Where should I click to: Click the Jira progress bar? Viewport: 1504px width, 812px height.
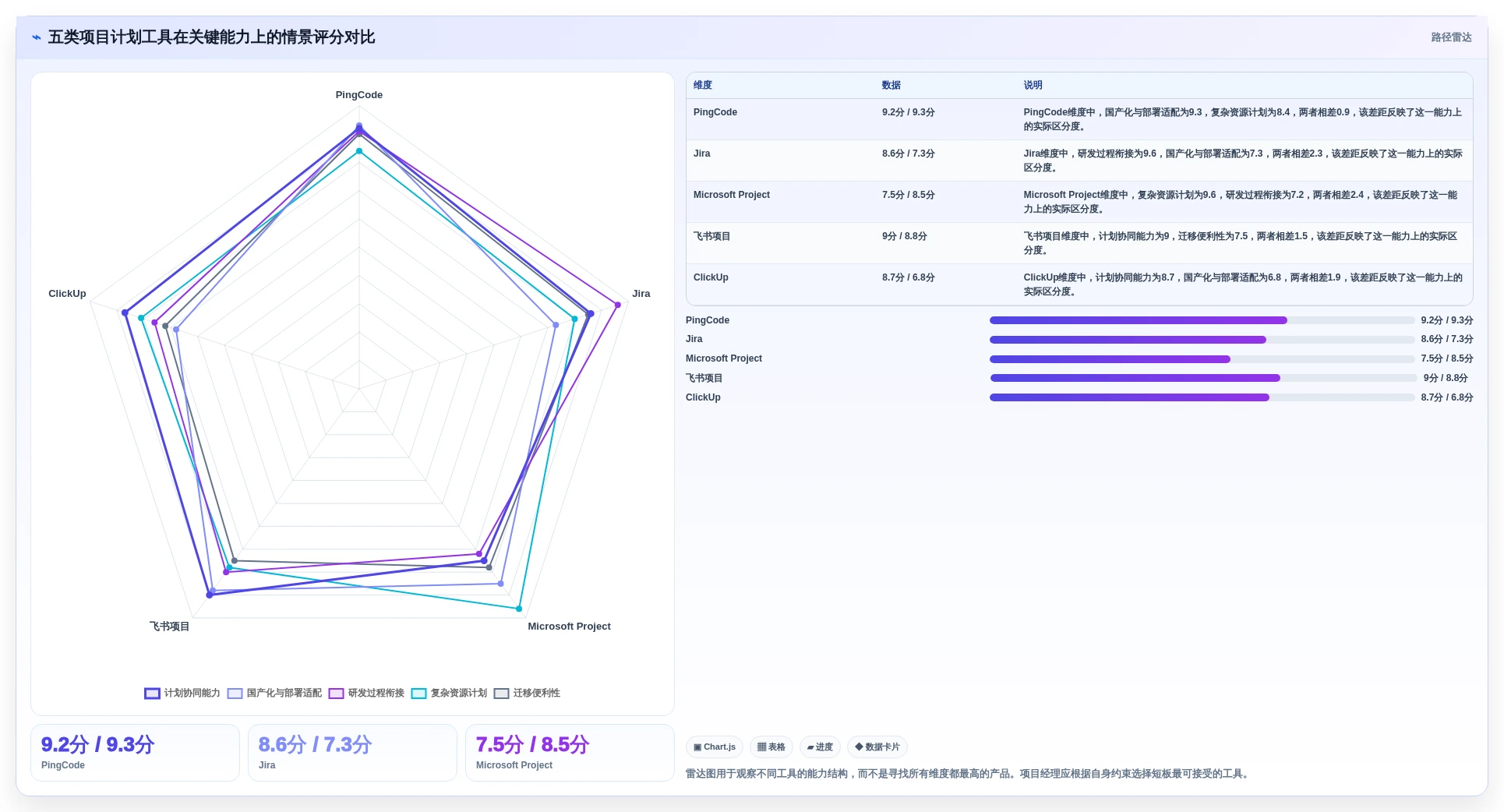(x=1202, y=340)
